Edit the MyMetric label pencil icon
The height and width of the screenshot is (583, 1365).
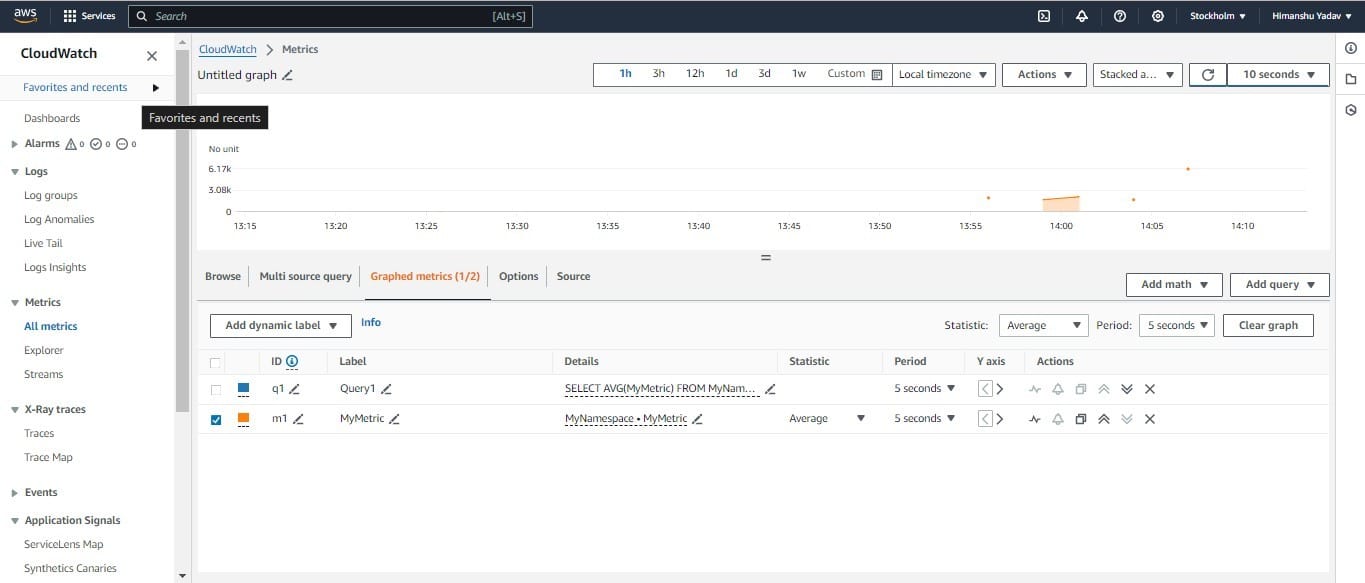click(394, 419)
